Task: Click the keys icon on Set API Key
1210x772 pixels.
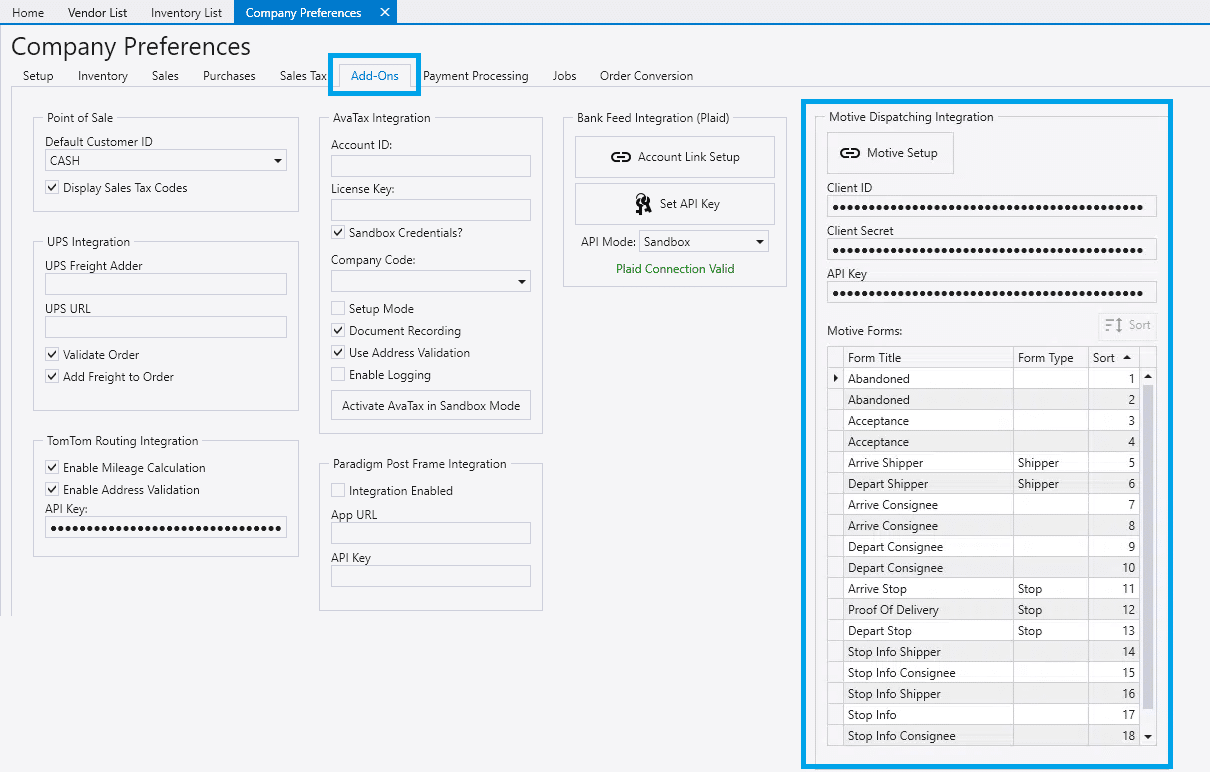Action: coord(643,204)
